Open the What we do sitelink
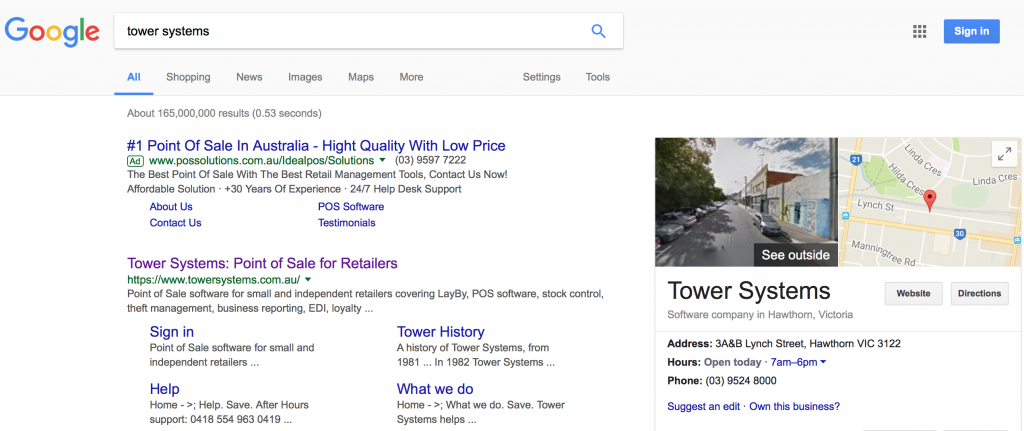The height and width of the screenshot is (431, 1024). click(x=435, y=389)
